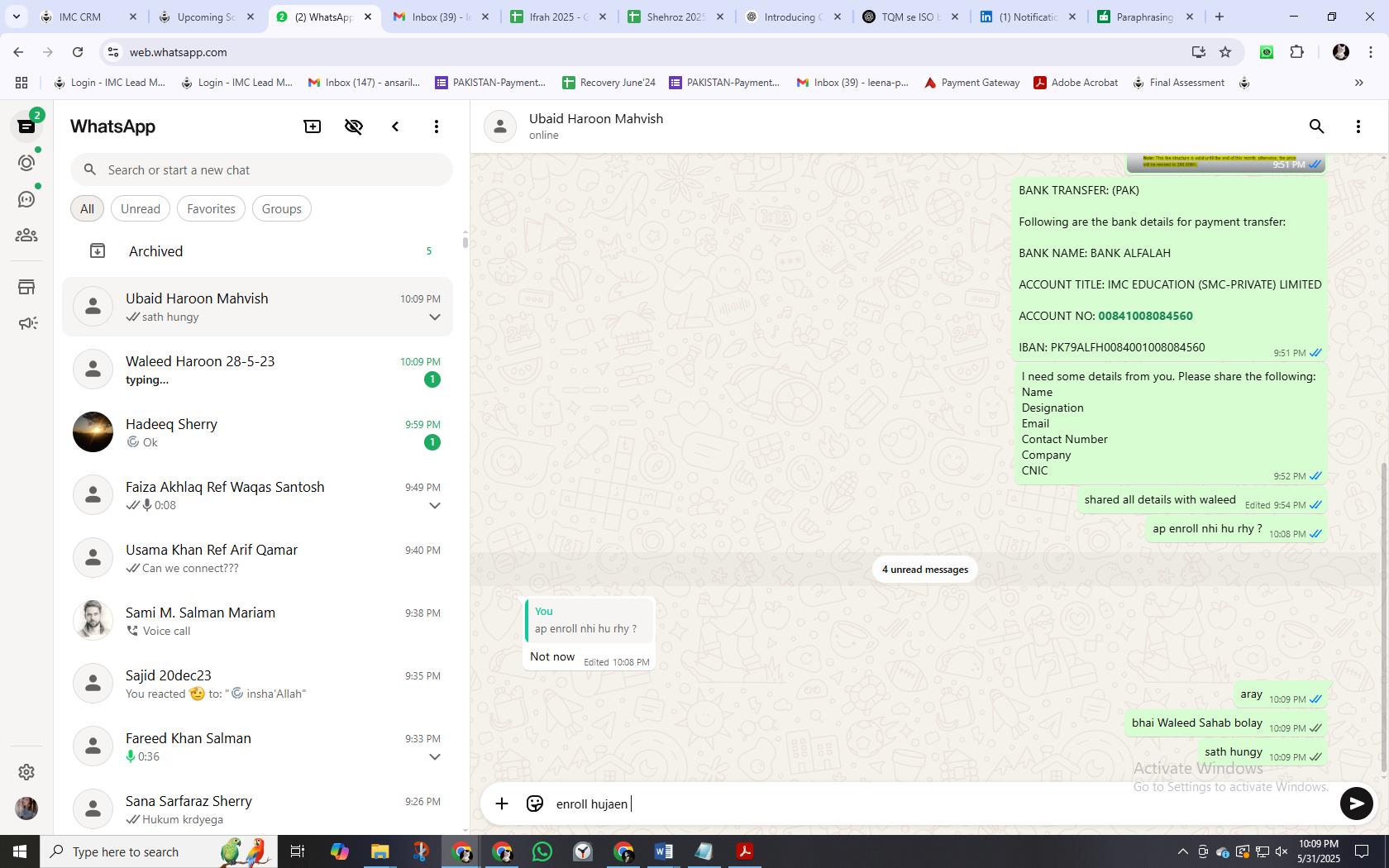Click quoted reply 'ap enroll nhi hu rhy ?'
This screenshot has height=868, width=1389.
click(x=589, y=621)
